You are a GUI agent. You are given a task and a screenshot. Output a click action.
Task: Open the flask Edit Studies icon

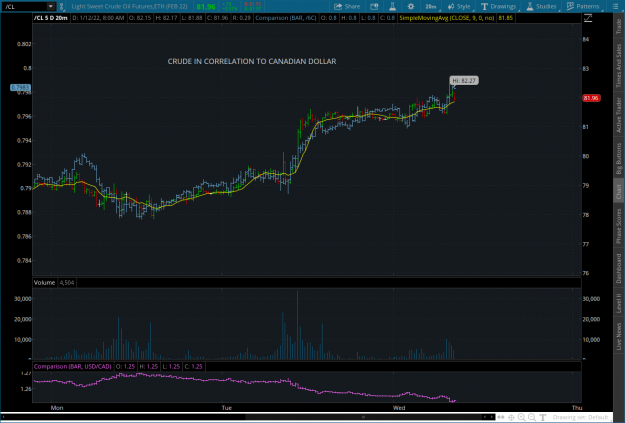pyautogui.click(x=392, y=6)
